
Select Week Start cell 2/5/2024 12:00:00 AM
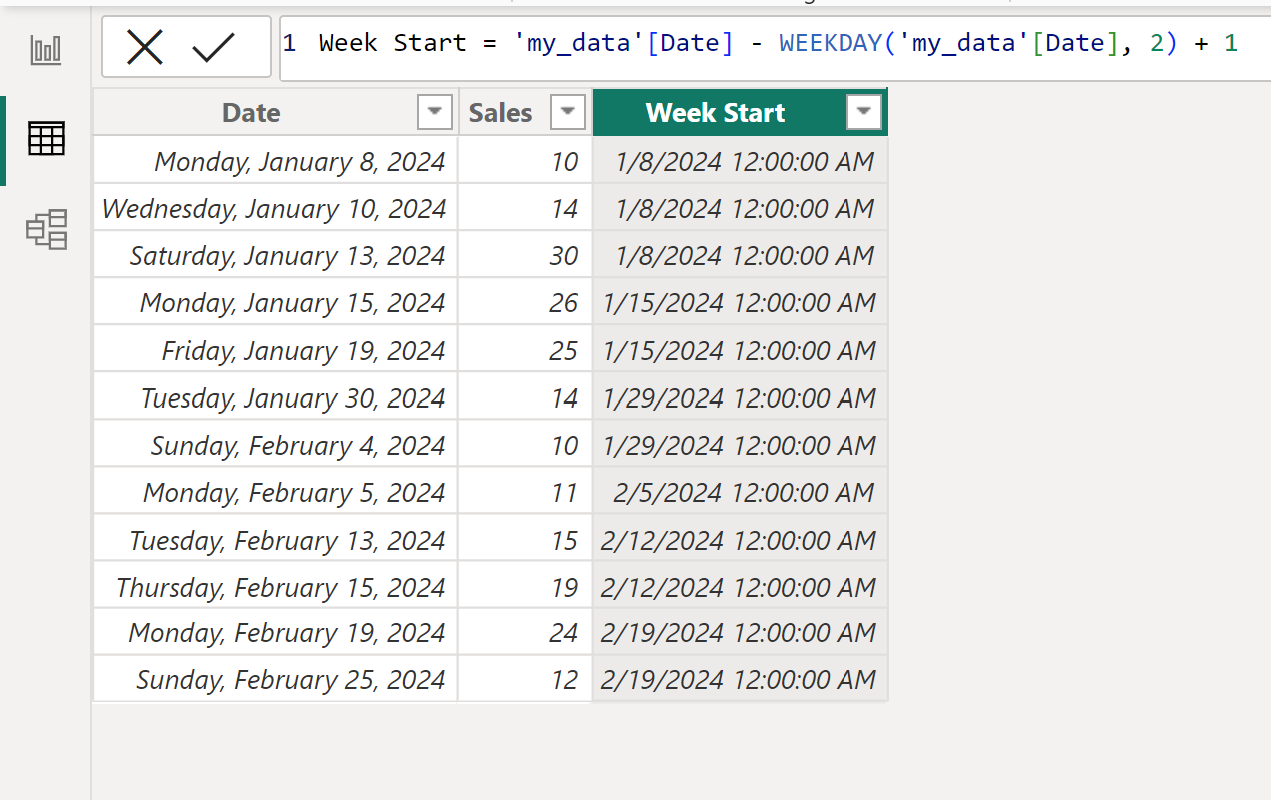point(739,492)
